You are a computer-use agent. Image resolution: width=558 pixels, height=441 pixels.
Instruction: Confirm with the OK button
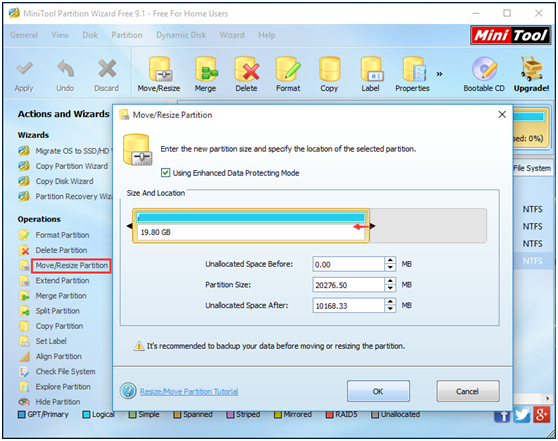(x=378, y=391)
